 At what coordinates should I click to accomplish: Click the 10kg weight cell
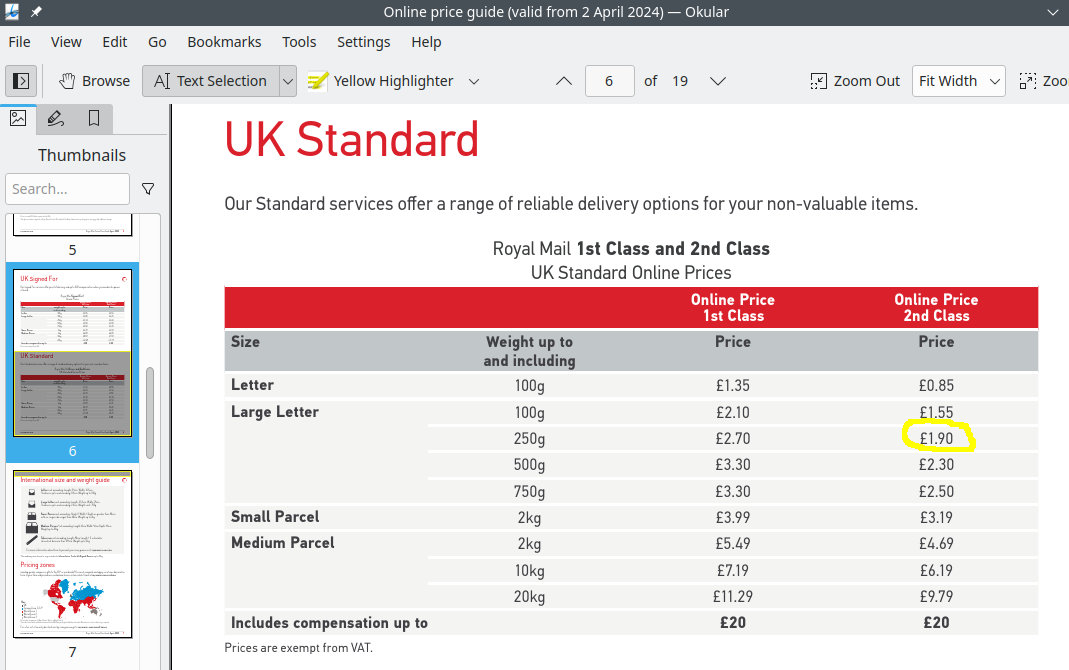coord(529,570)
